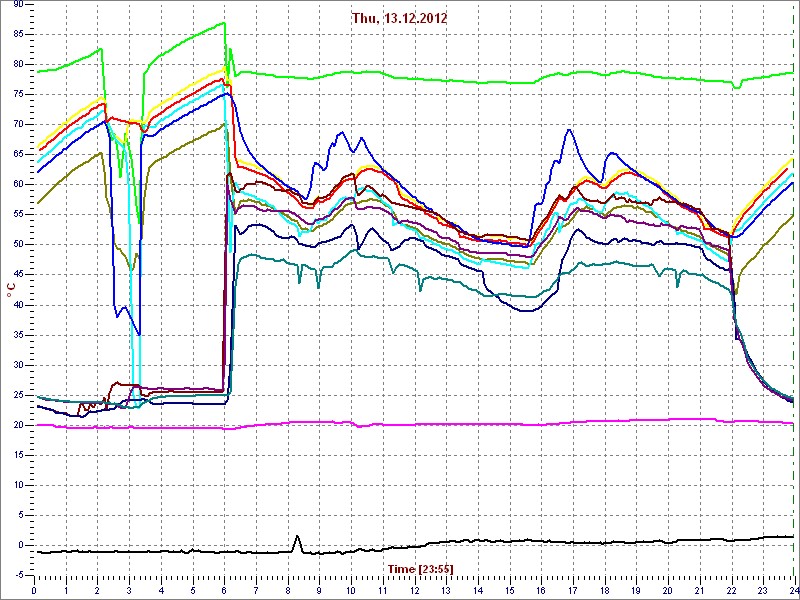This screenshot has height=600, width=800.
Task: Click the Time [23:55] axis caption
Action: [421, 568]
